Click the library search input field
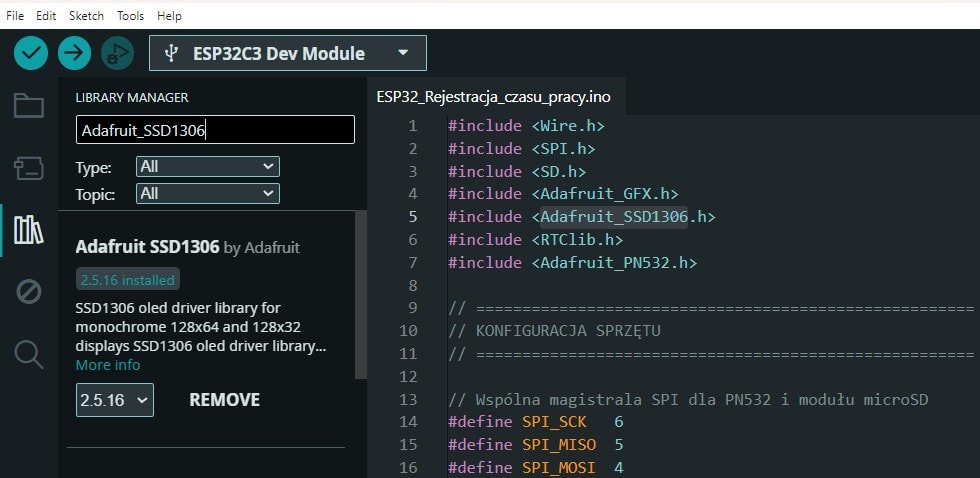The image size is (980, 478). [x=215, y=130]
